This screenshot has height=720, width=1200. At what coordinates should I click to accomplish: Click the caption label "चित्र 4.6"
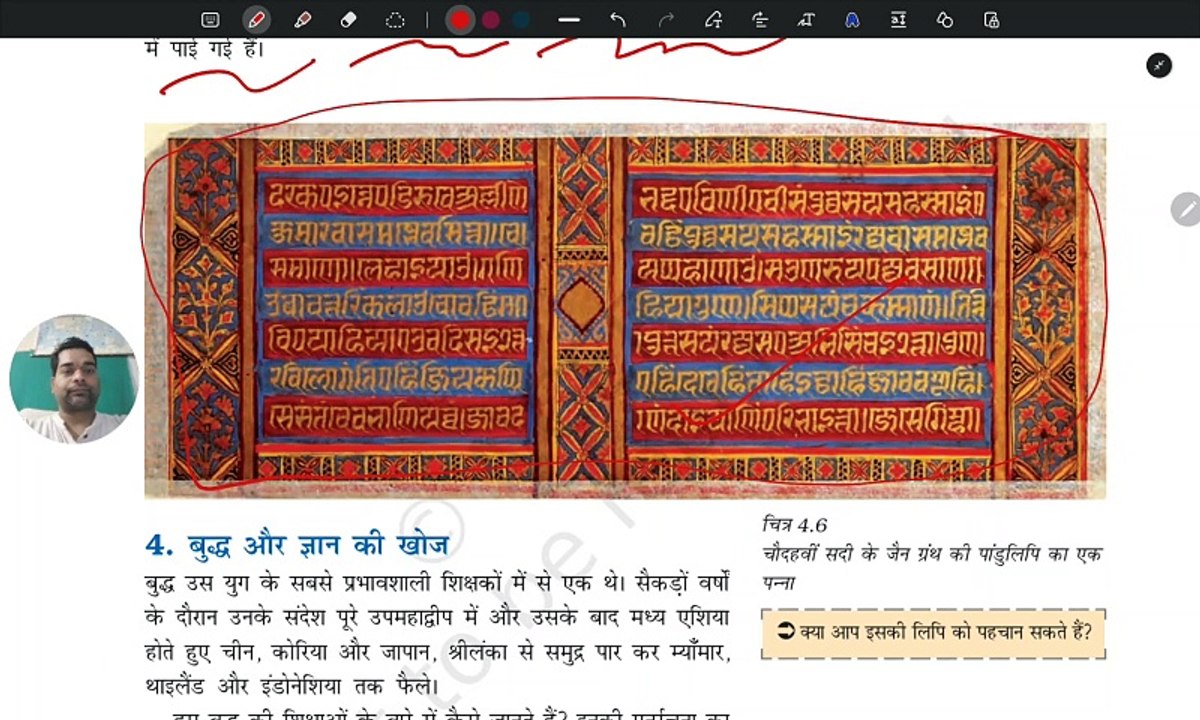coord(795,525)
